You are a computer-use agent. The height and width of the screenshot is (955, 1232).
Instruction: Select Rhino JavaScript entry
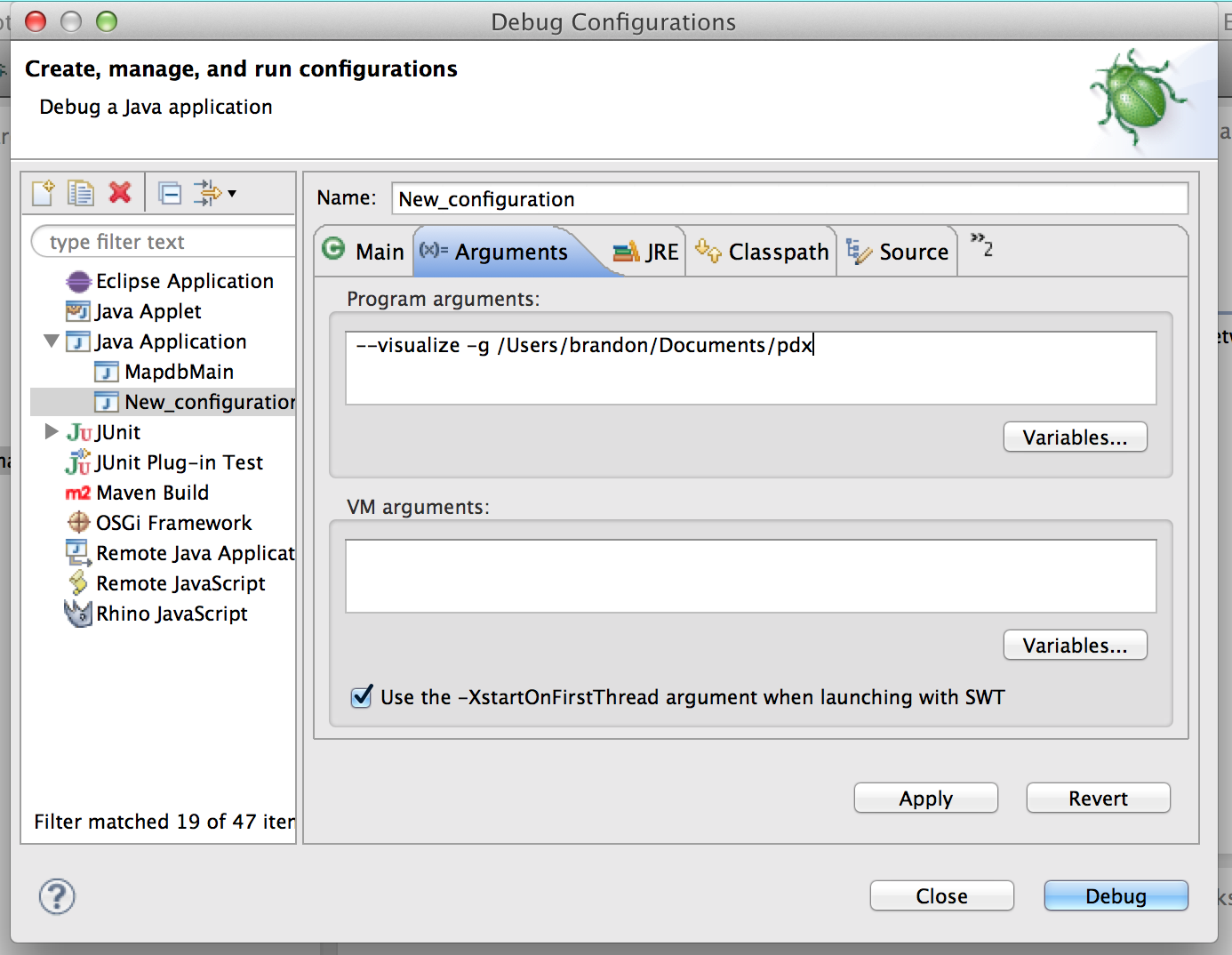coord(172,614)
